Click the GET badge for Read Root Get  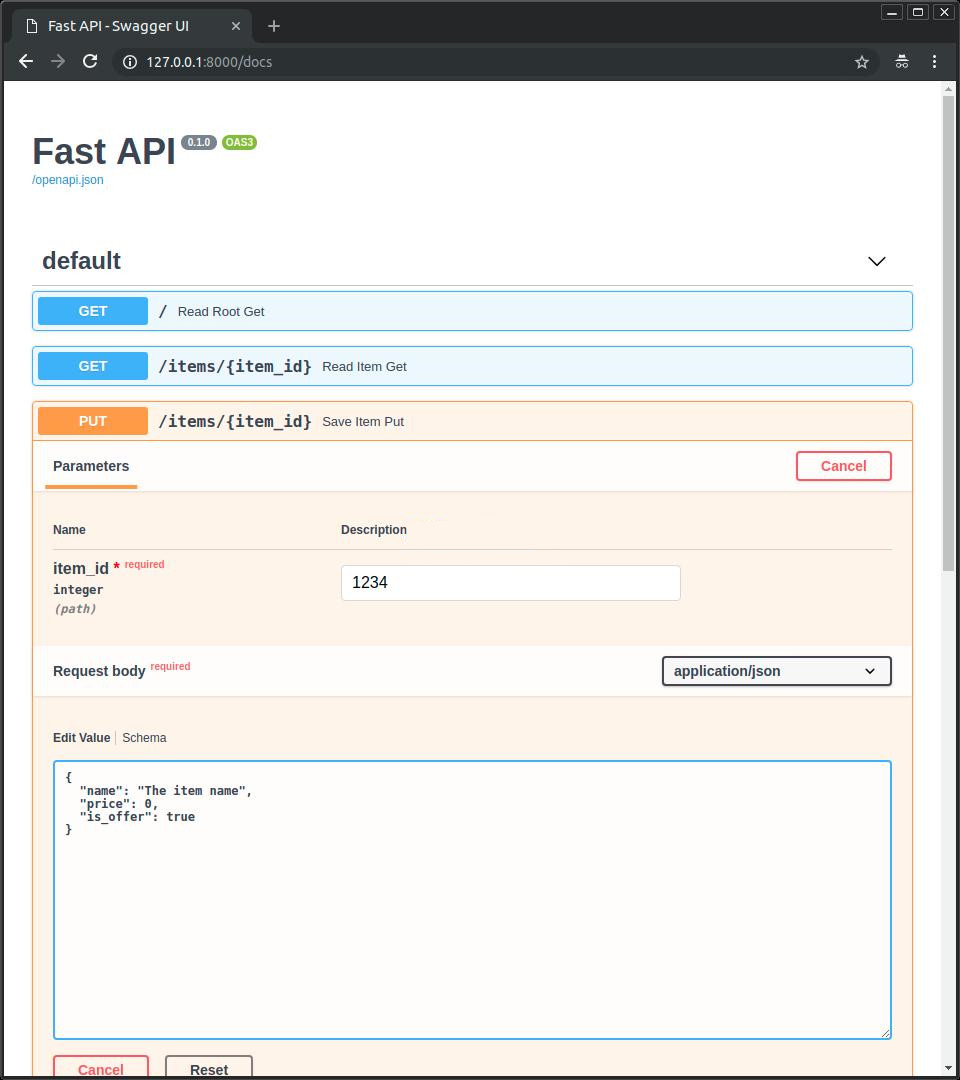pos(92,311)
